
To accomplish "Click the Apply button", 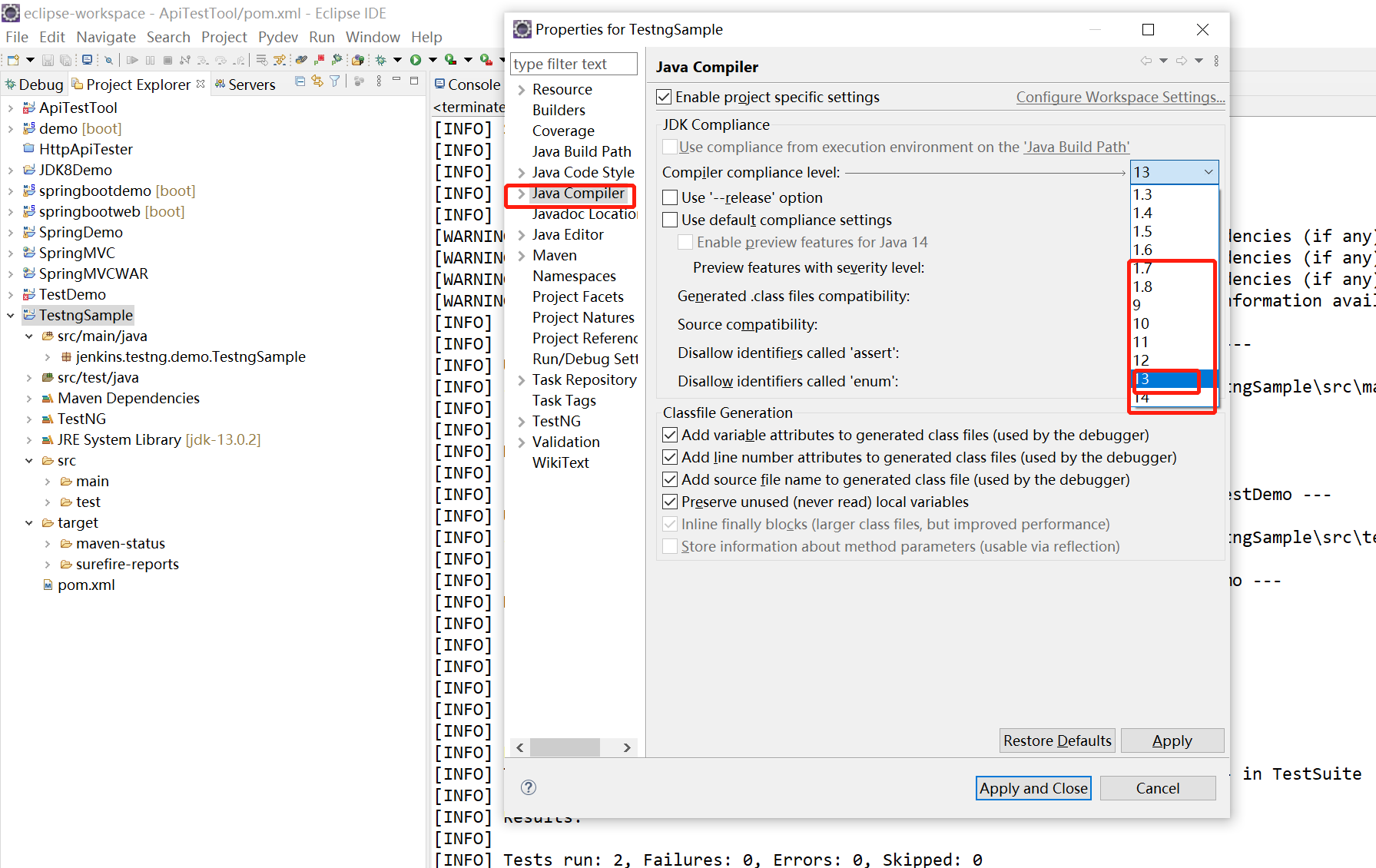I will [x=1172, y=741].
